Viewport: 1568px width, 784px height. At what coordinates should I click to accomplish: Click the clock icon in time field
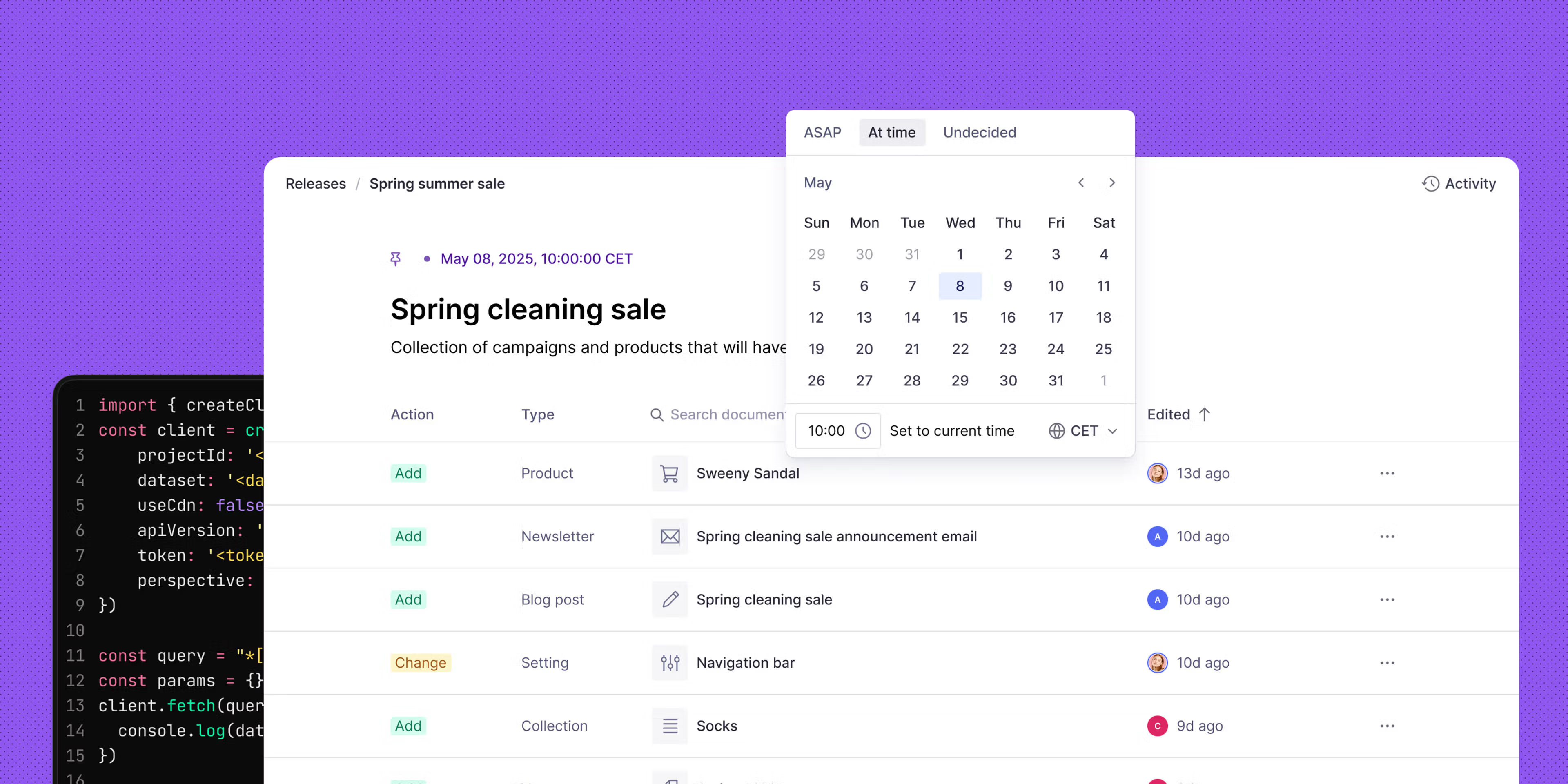point(862,431)
